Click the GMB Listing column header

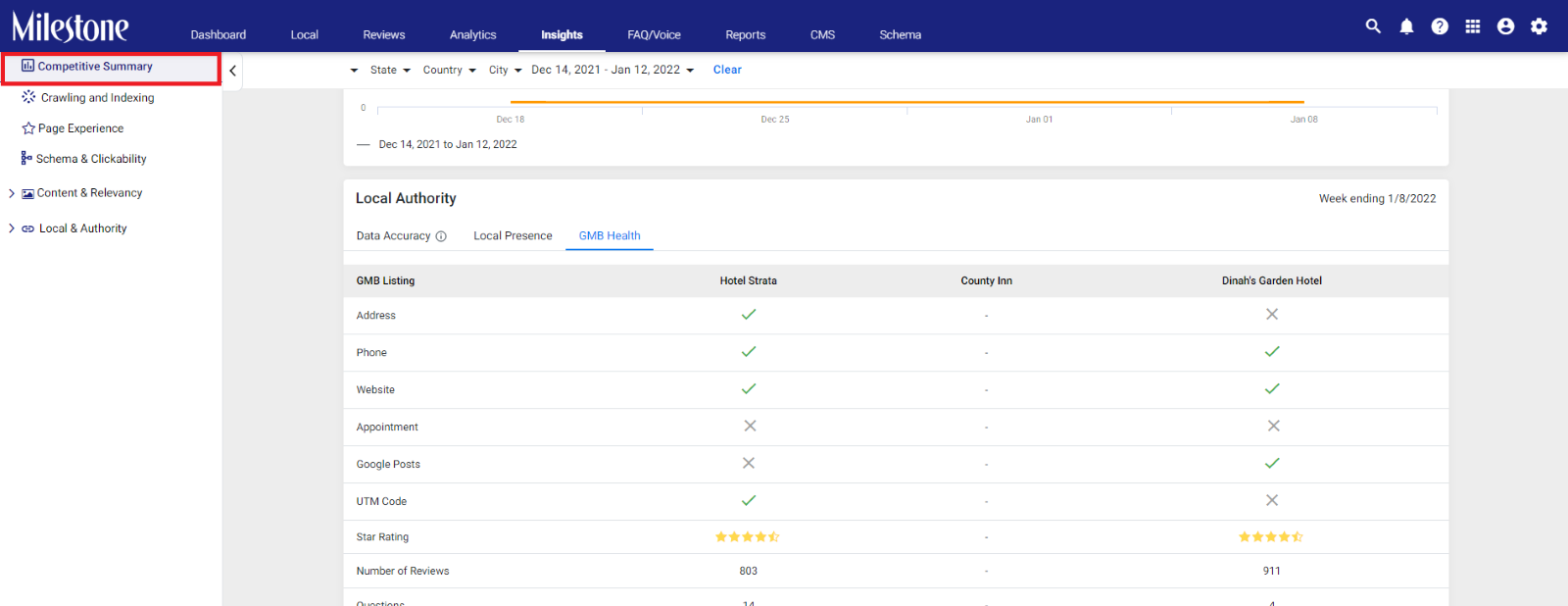(385, 280)
